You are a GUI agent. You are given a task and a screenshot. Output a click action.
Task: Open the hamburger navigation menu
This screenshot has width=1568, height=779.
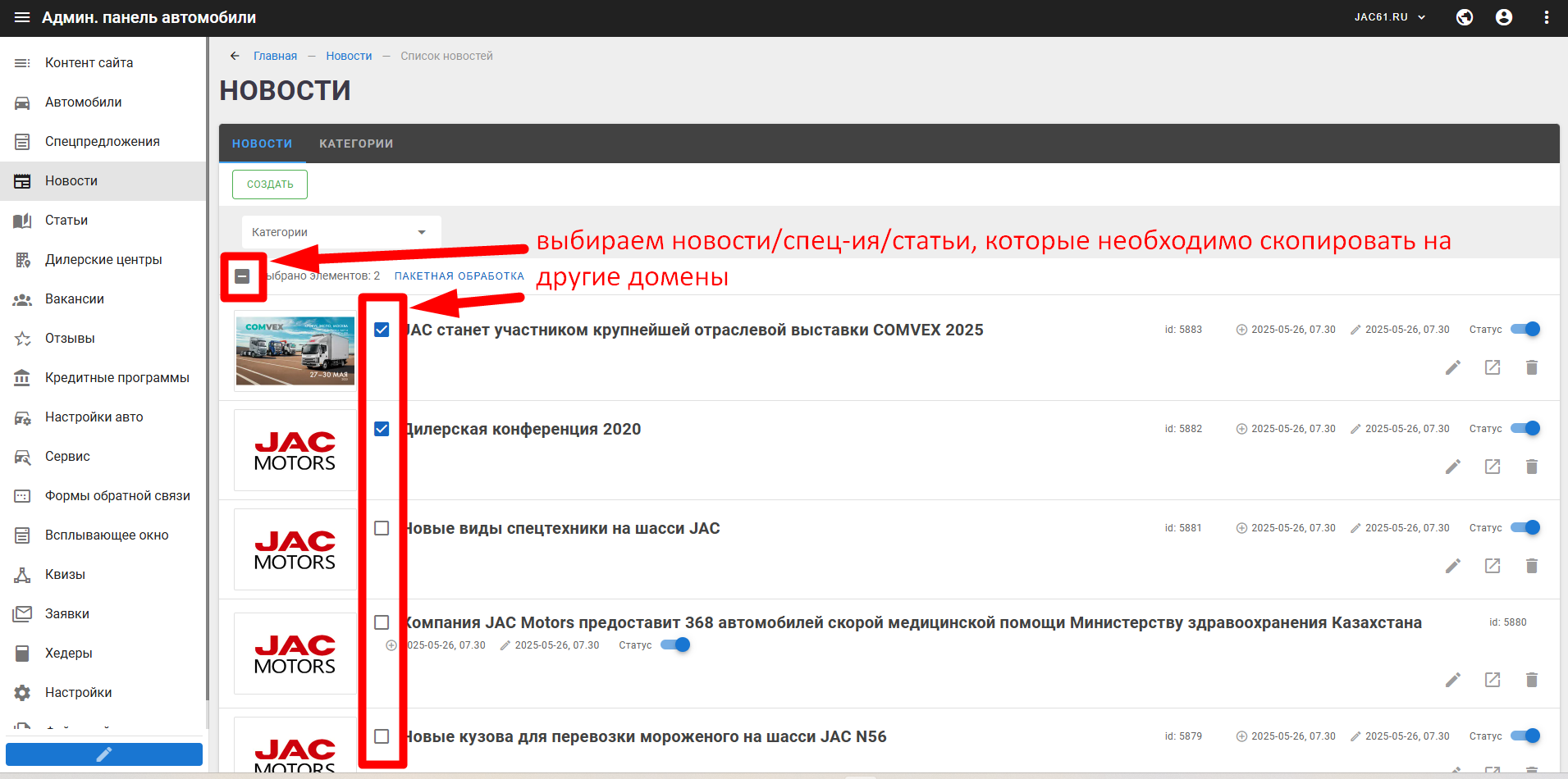[22, 17]
